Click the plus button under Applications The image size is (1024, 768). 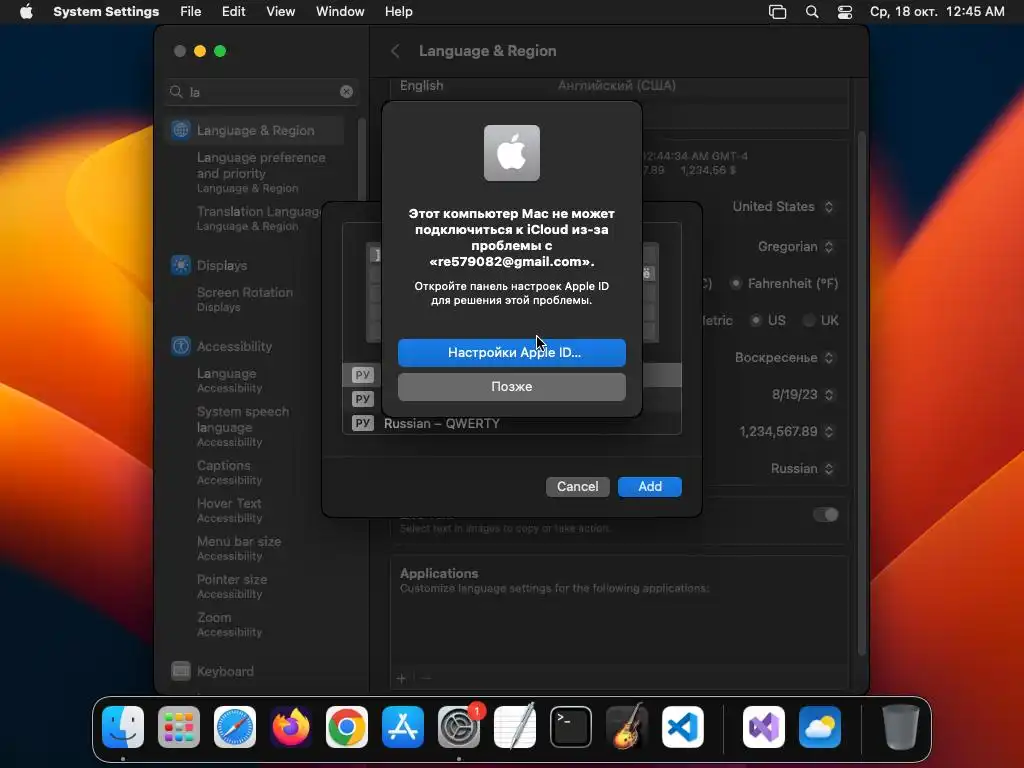pyautogui.click(x=401, y=679)
